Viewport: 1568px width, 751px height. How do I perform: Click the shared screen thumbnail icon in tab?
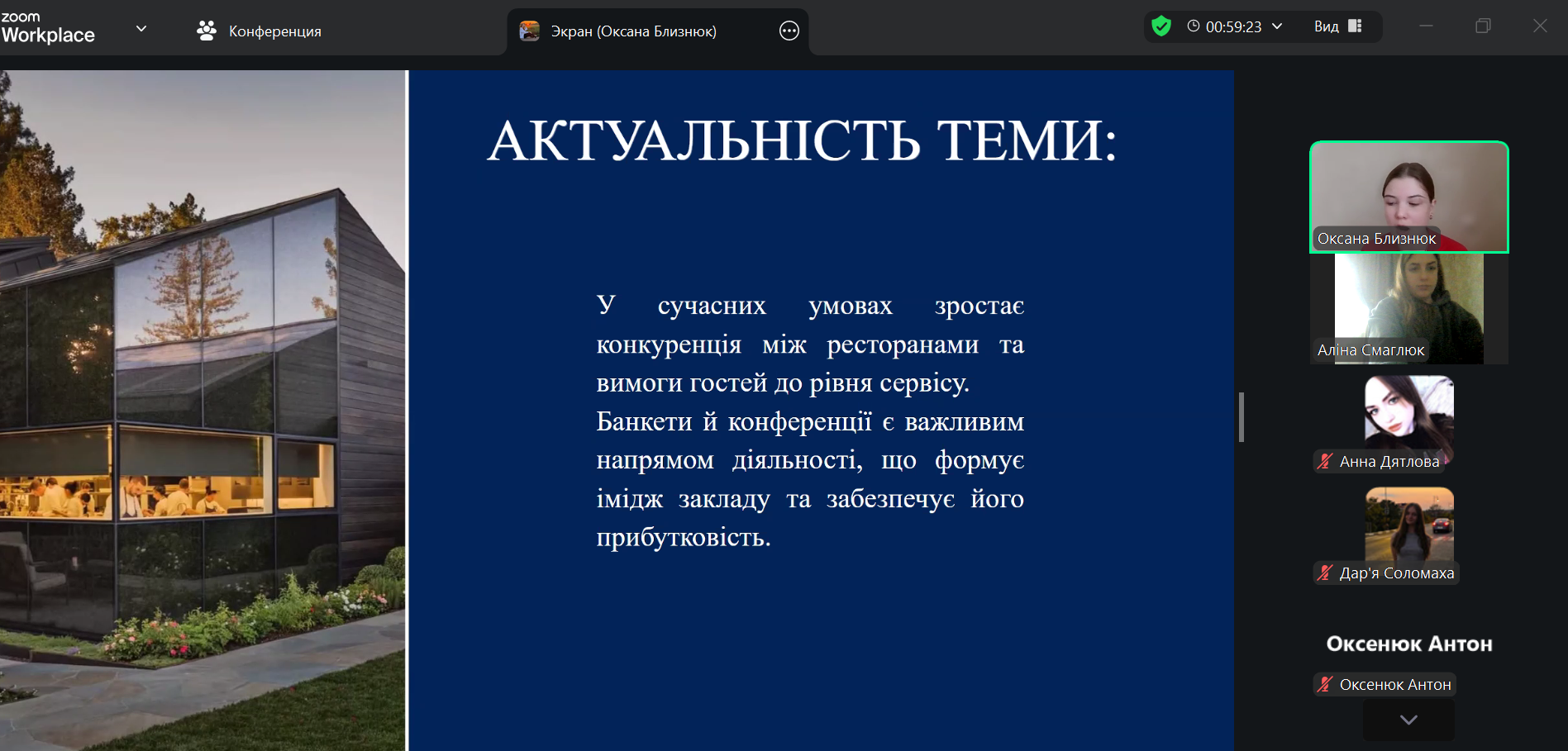pos(529,31)
